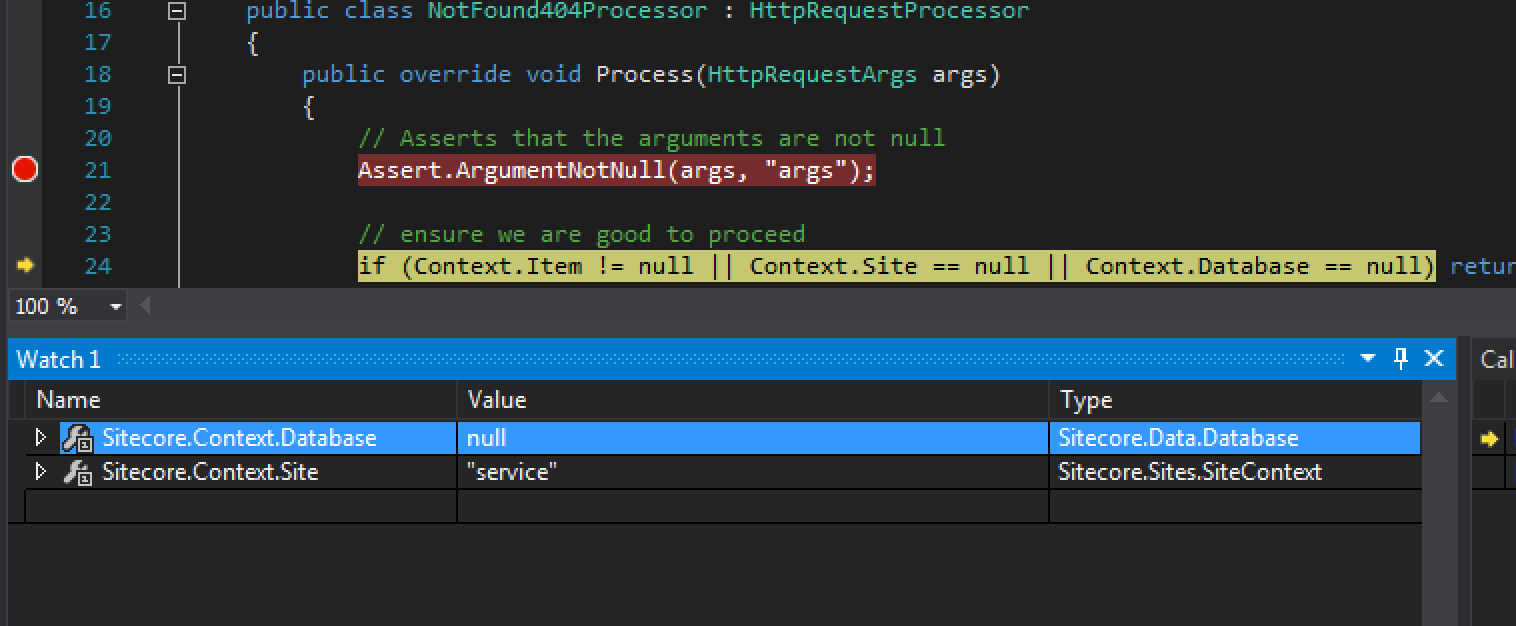This screenshot has width=1516, height=626.
Task: Toggle the breakpoint on line 21
Action: (x=25, y=170)
